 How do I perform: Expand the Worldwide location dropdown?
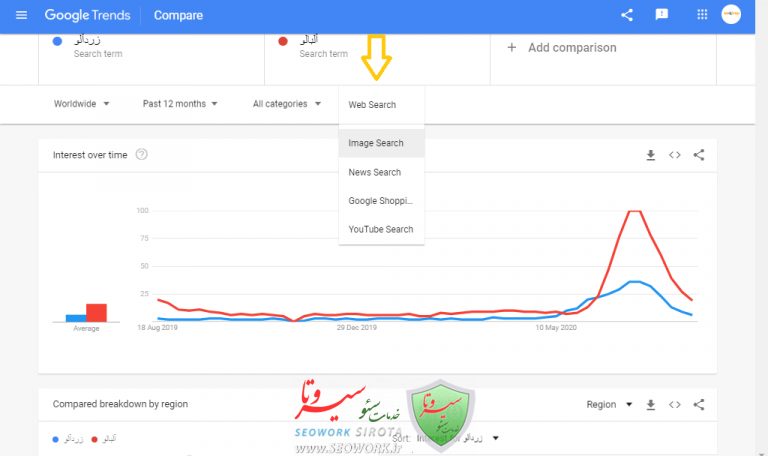82,104
